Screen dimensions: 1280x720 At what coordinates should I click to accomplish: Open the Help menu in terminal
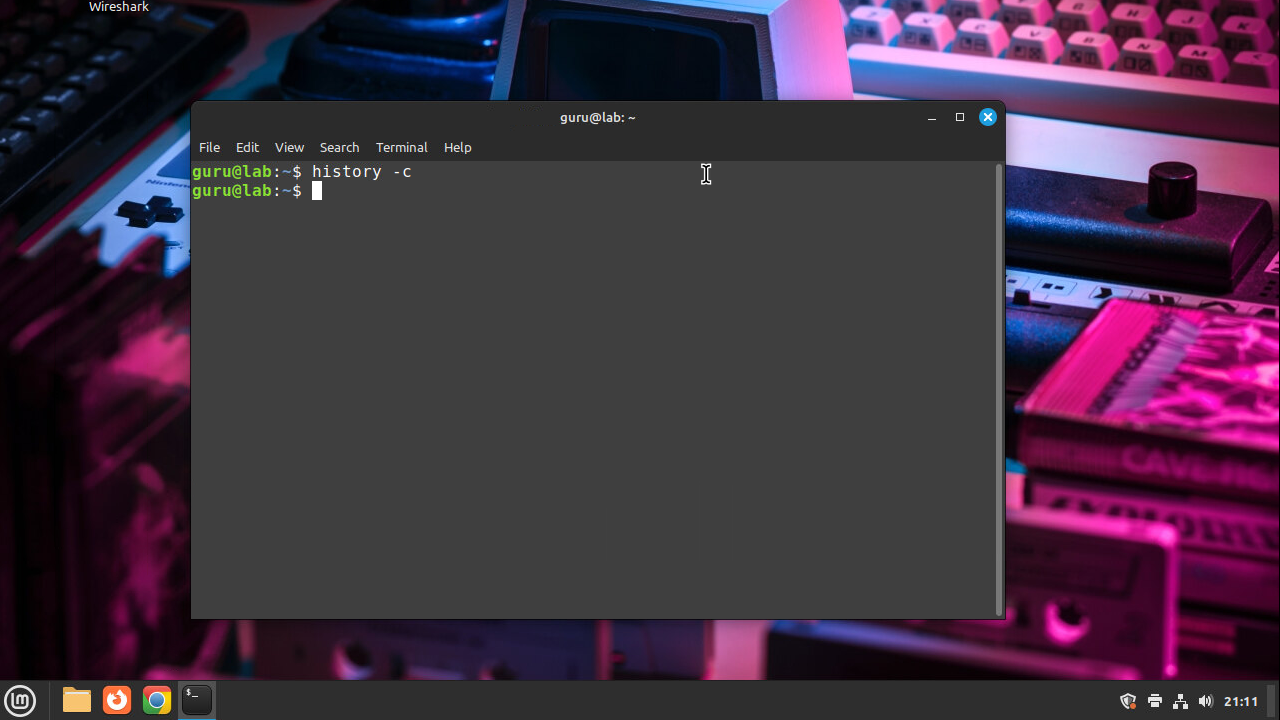click(457, 147)
